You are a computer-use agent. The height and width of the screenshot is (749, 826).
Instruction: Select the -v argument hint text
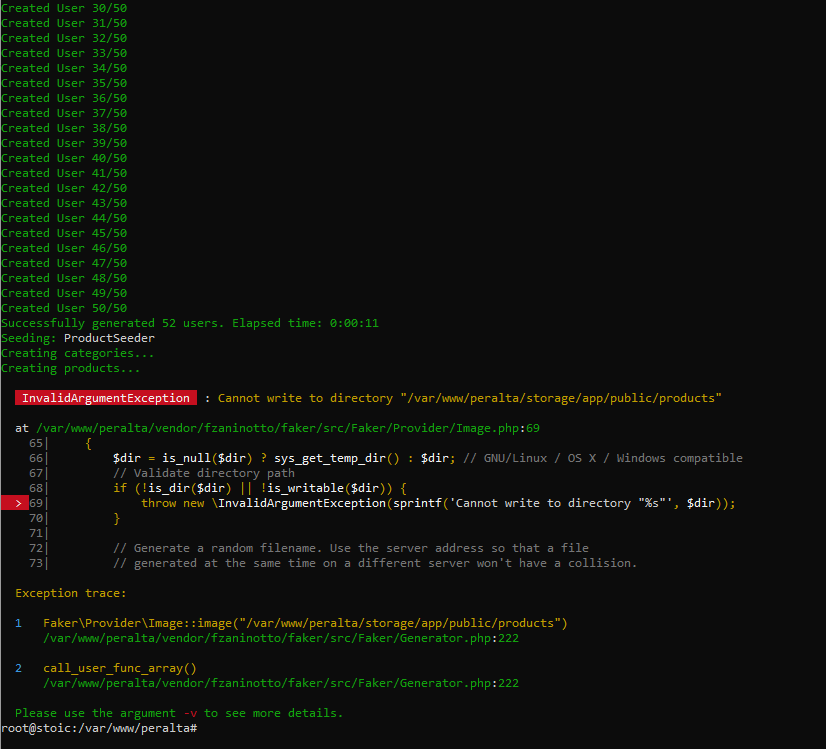(190, 712)
